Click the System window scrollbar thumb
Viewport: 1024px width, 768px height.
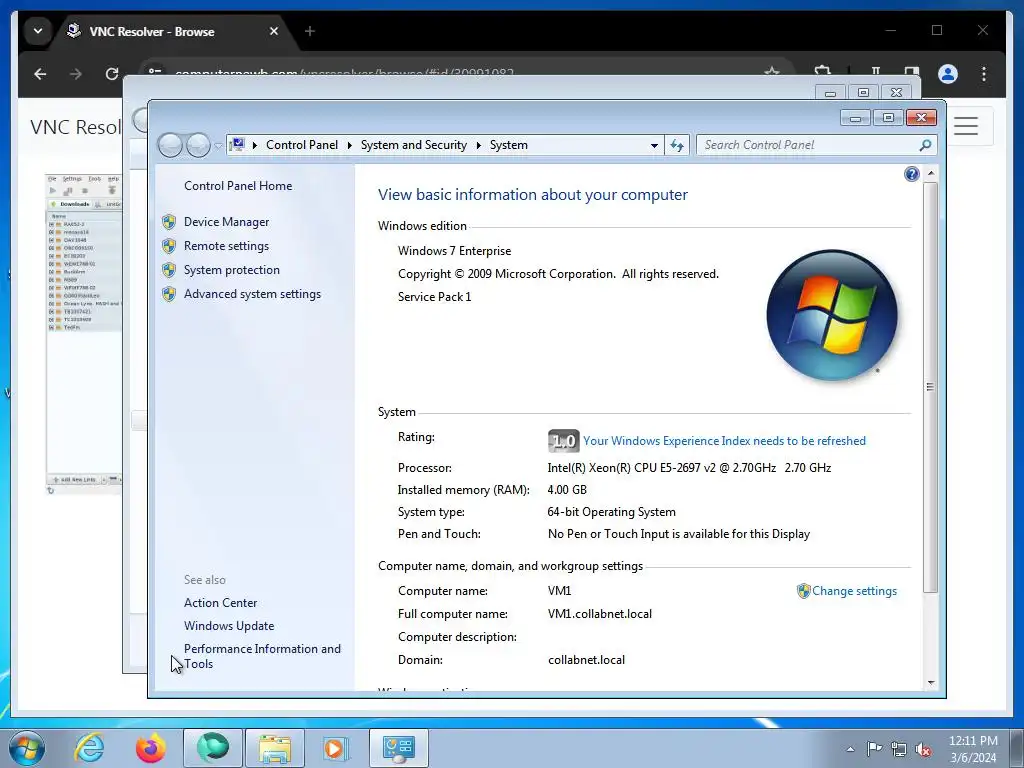pyautogui.click(x=931, y=387)
